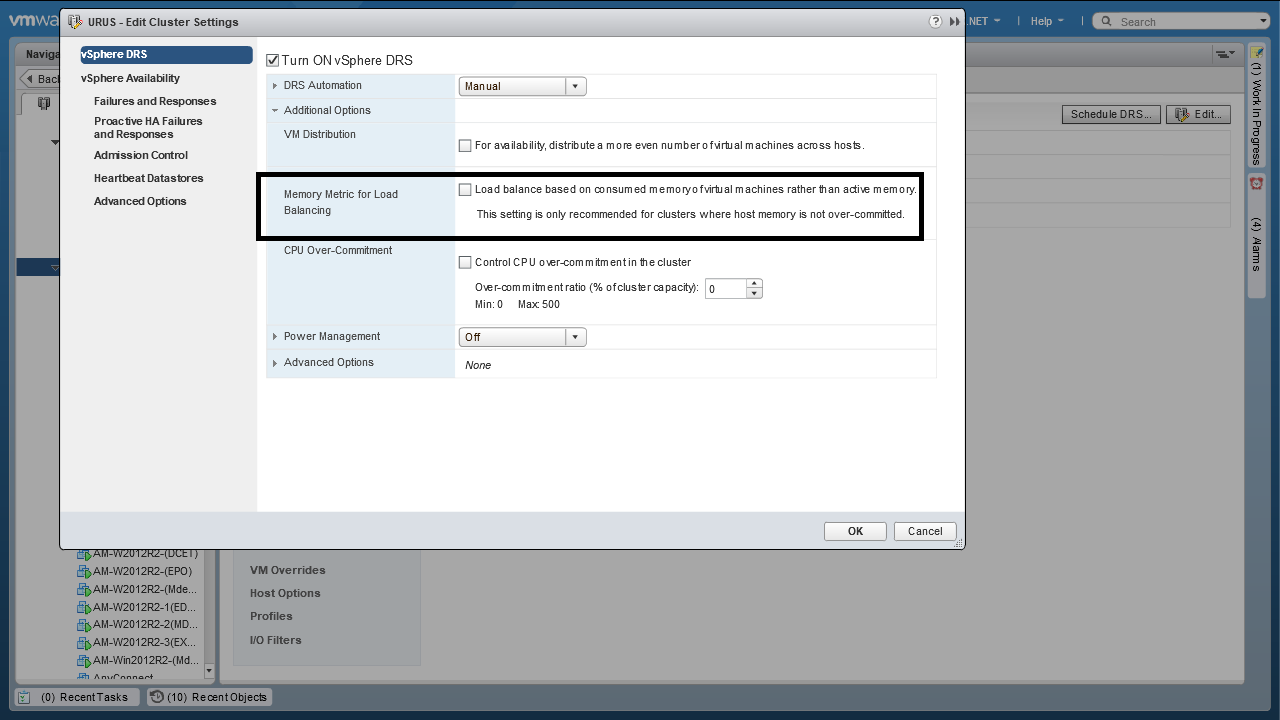
Task: Open Admission Control settings
Action: point(141,155)
